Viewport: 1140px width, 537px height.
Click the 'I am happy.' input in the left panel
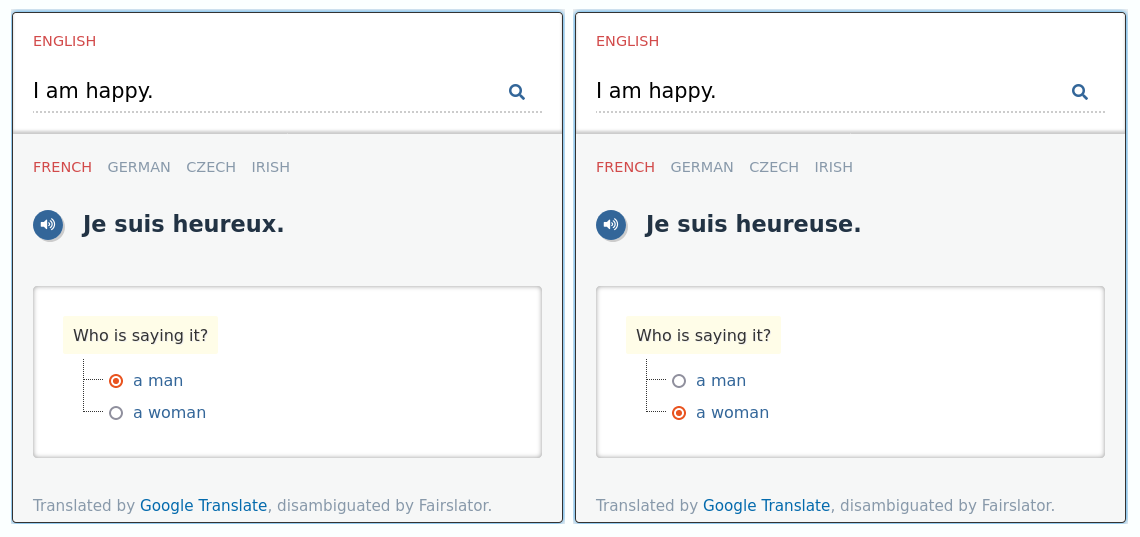260,92
